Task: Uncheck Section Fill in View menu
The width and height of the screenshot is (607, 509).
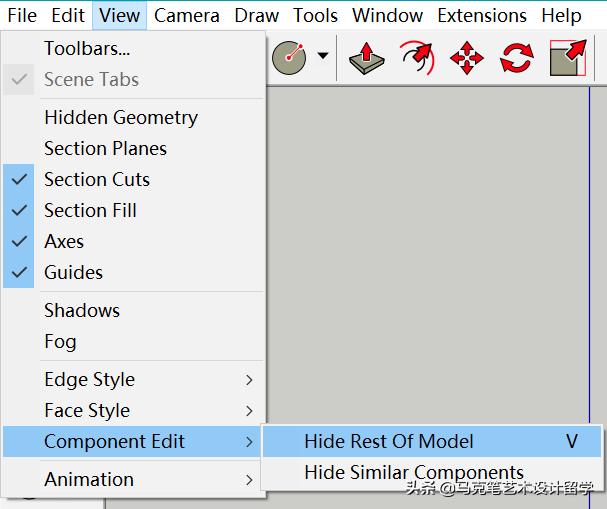Action: (x=90, y=211)
